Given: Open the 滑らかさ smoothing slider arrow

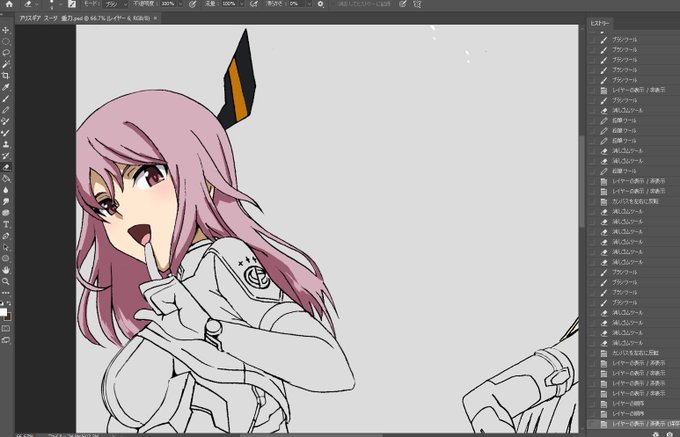Looking at the screenshot, I should [309, 4].
